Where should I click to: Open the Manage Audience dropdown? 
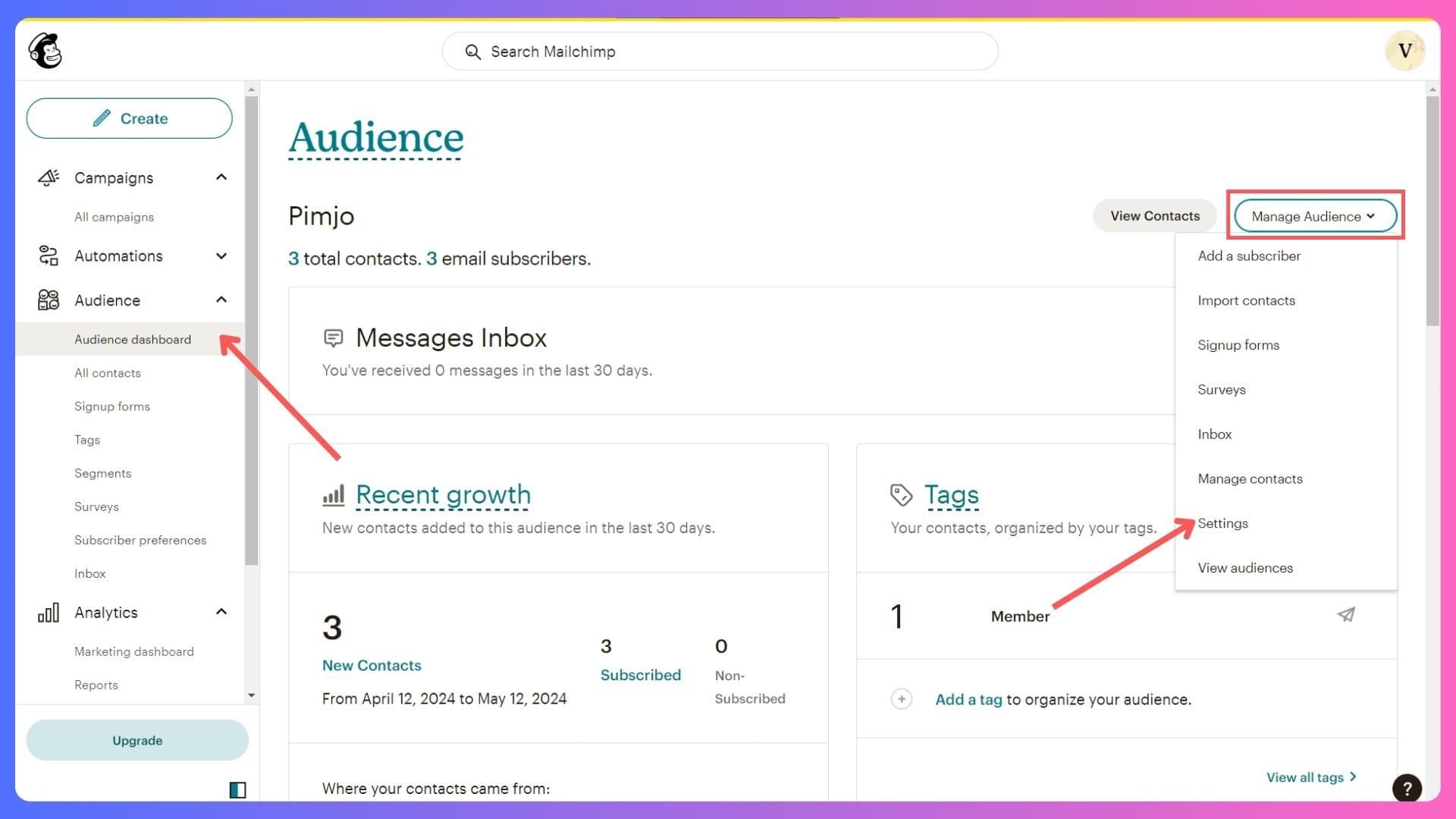1316,216
